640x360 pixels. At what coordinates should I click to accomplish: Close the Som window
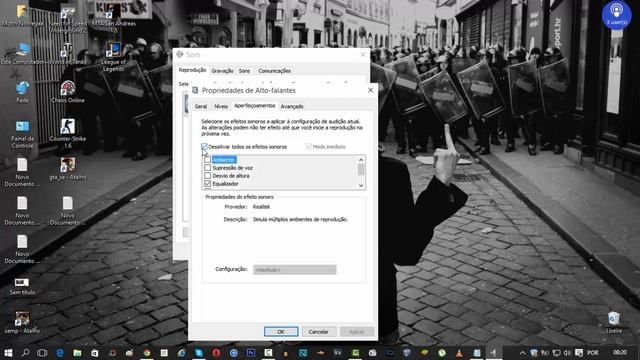pyautogui.click(x=363, y=54)
